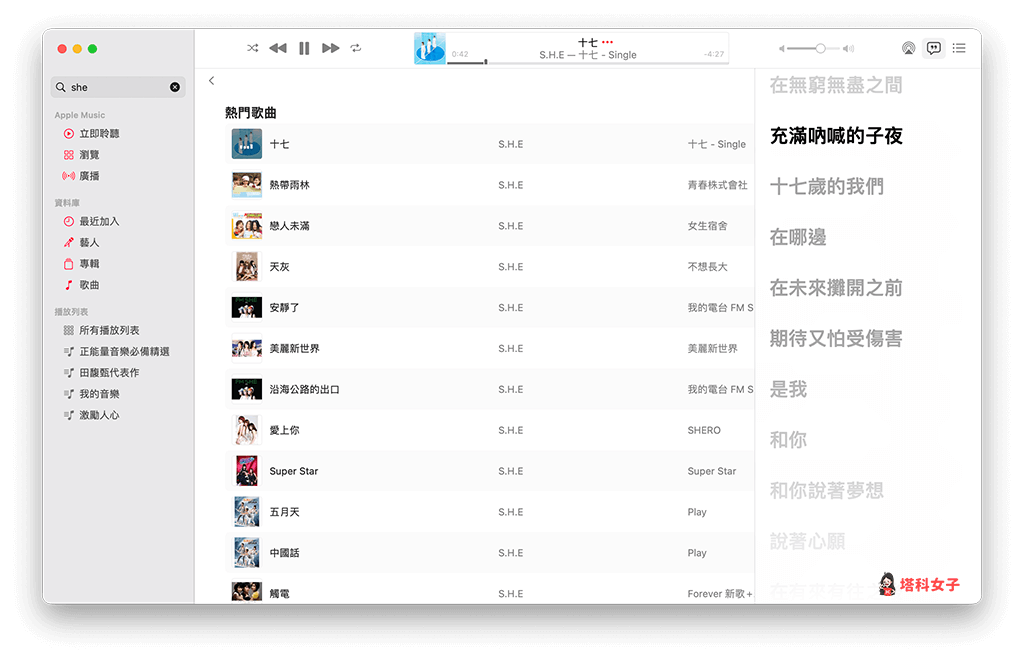Click the search field containing she
Viewport: 1024px width, 660px height.
point(118,87)
